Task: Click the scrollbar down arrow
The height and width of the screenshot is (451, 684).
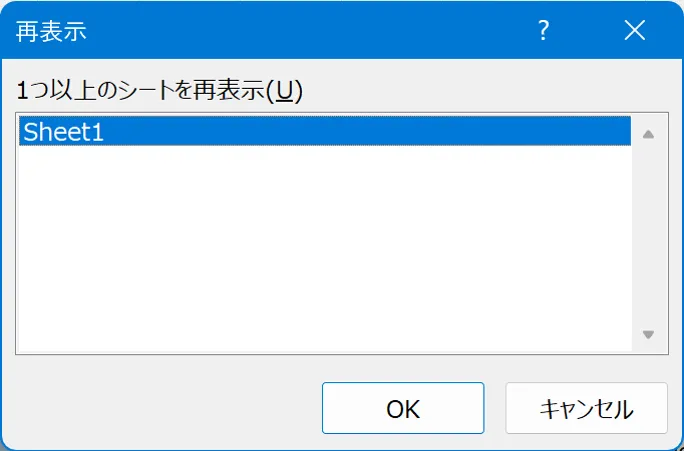Action: pyautogui.click(x=648, y=335)
